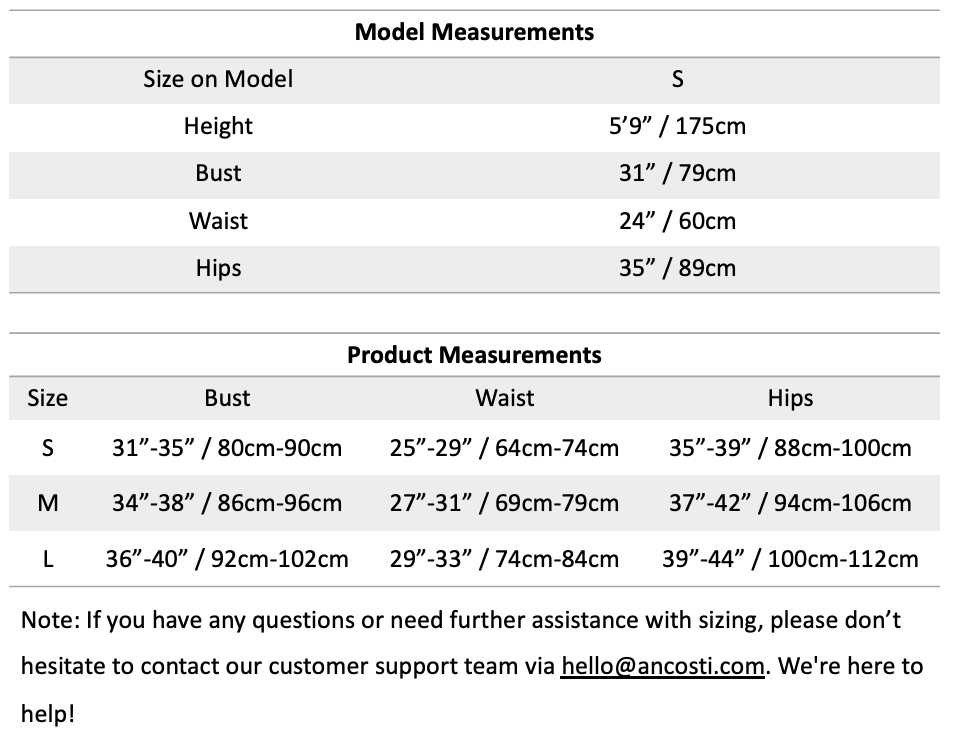Click the Height row label in Model Measurements
The height and width of the screenshot is (732, 954).
(x=218, y=126)
